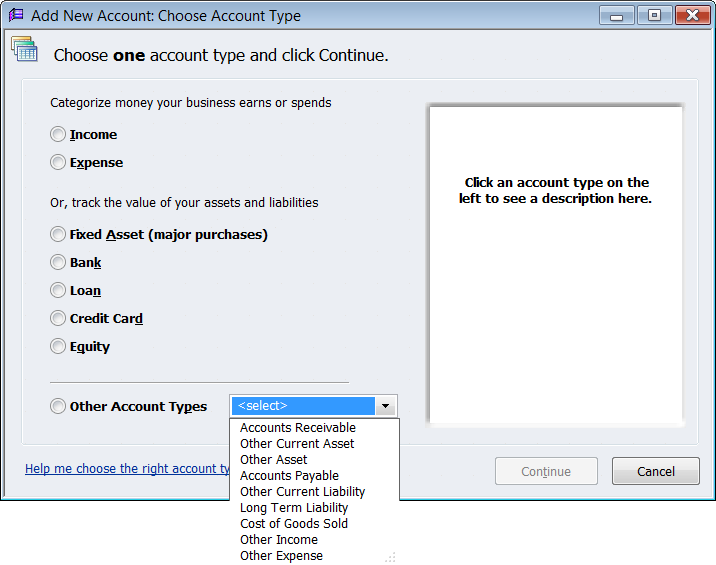Select Other Expense from the list
This screenshot has height=565, width=716.
pos(281,556)
